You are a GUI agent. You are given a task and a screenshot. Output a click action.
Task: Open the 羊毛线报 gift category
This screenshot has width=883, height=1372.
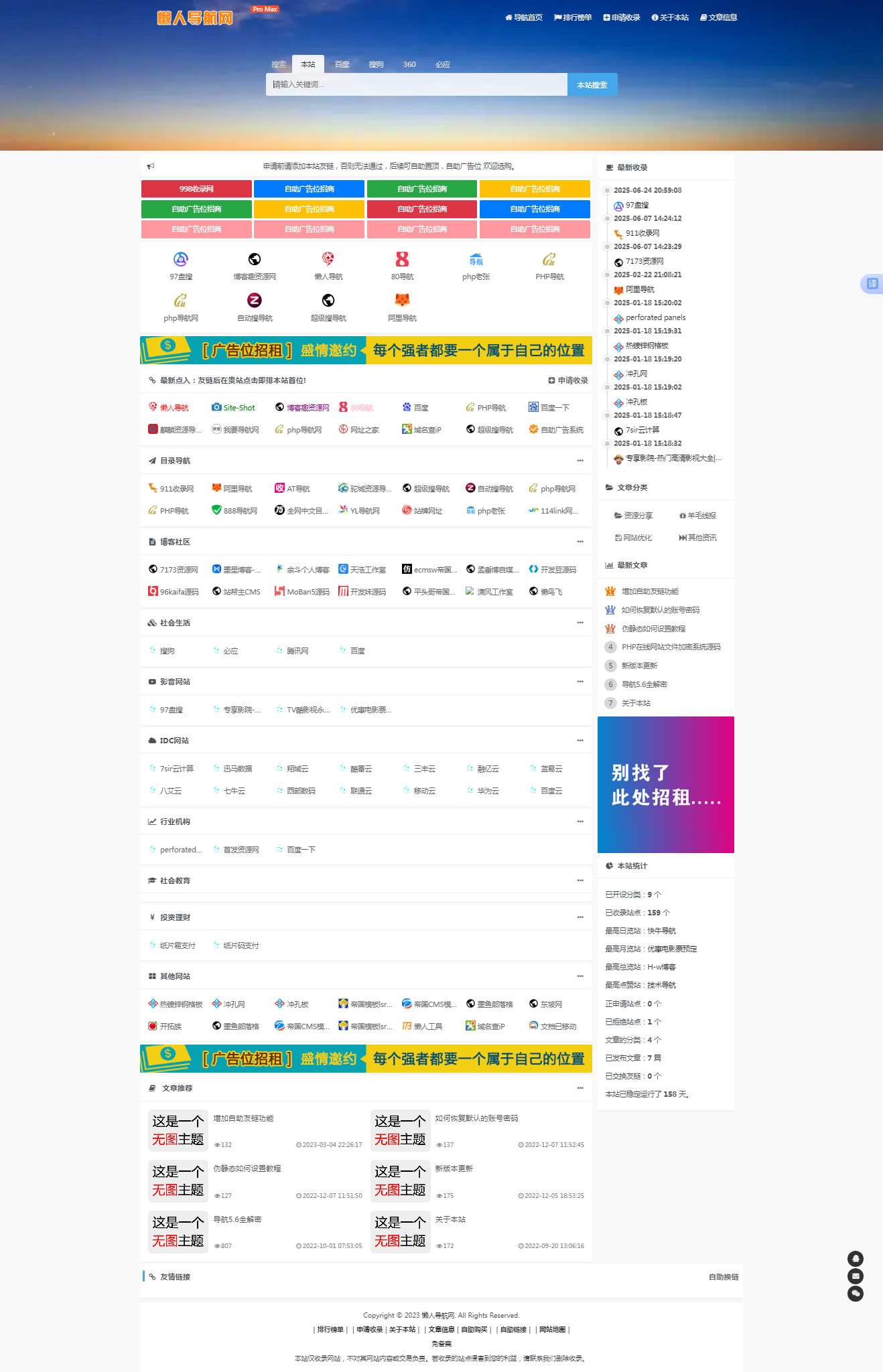coord(697,516)
